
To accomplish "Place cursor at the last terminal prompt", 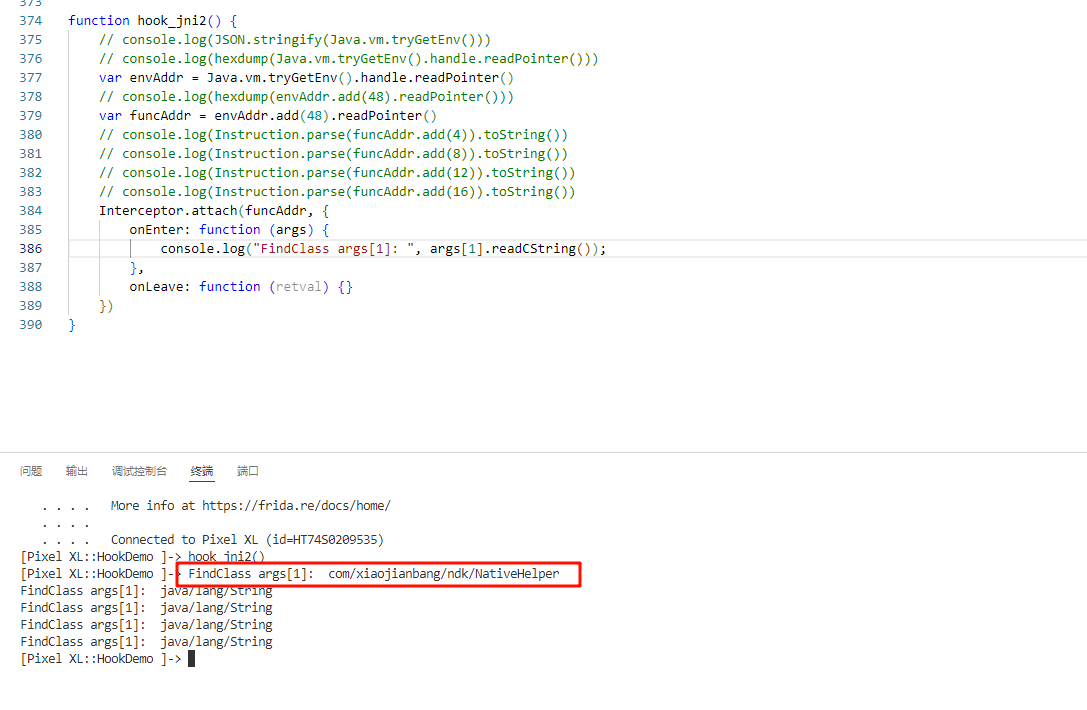I will pyautogui.click(x=191, y=659).
